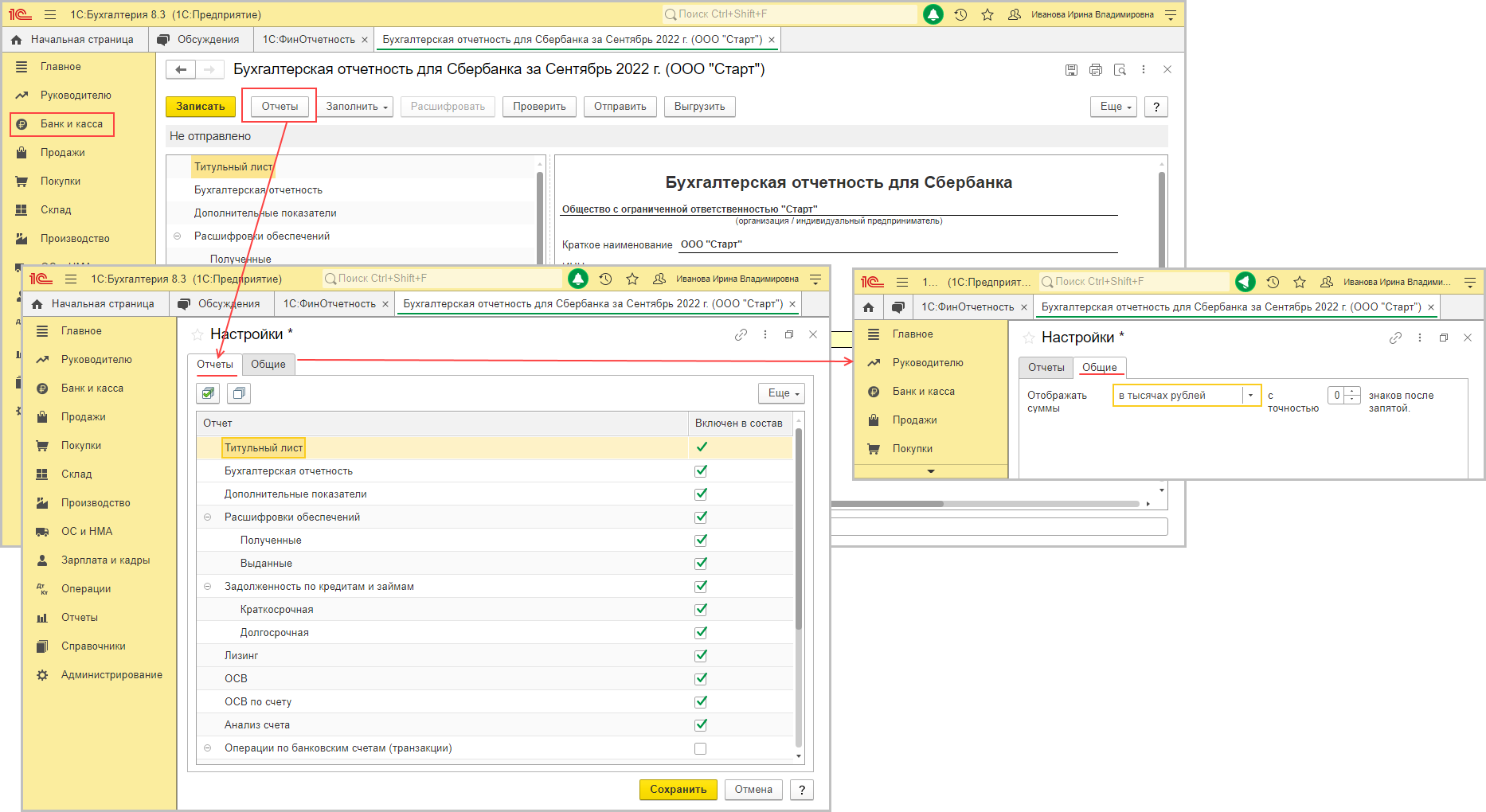Switch to Общие tab in left Настройки
The image size is (1486, 812).
click(x=268, y=365)
